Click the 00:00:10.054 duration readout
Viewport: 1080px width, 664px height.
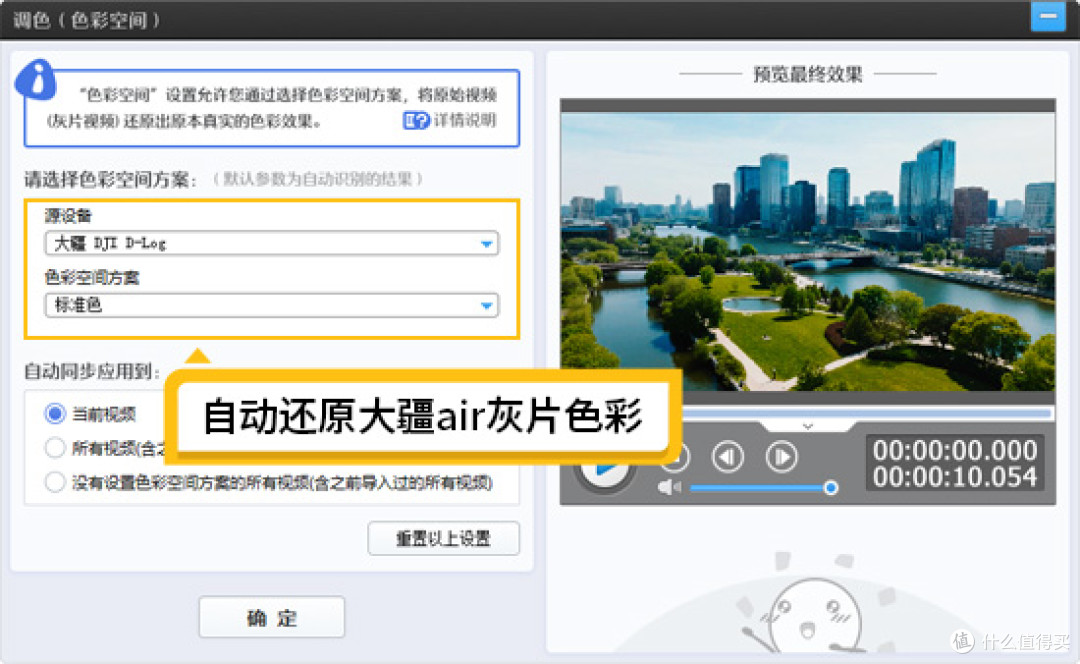(955, 477)
